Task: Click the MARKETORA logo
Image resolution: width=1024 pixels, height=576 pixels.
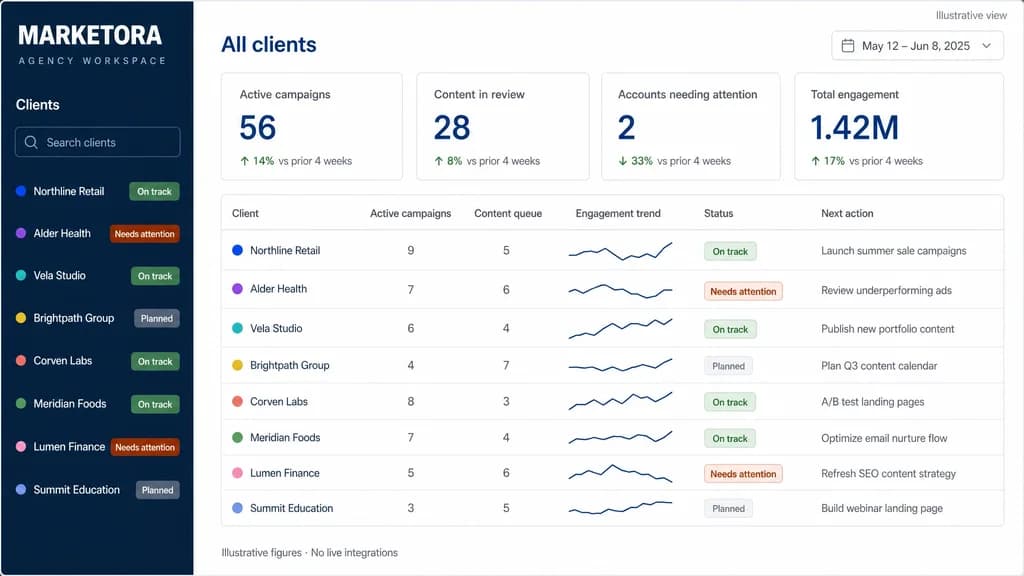Action: click(x=90, y=36)
